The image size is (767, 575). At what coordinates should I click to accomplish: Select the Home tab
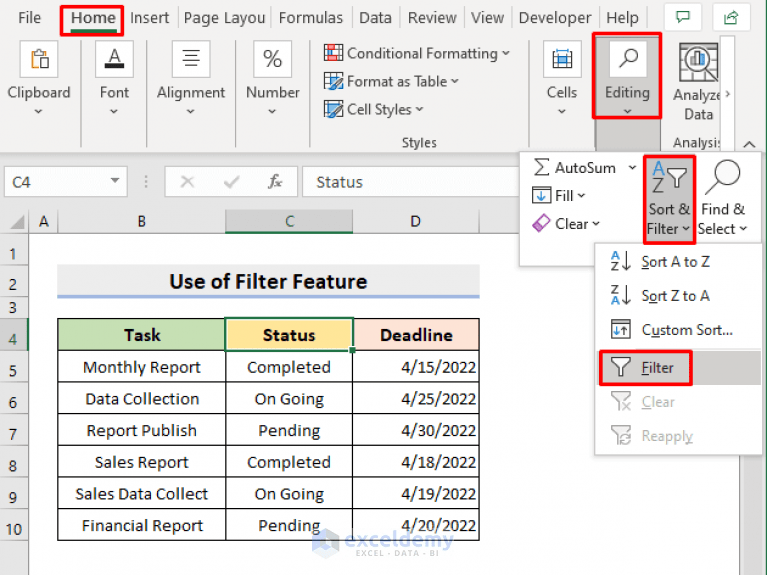click(92, 20)
